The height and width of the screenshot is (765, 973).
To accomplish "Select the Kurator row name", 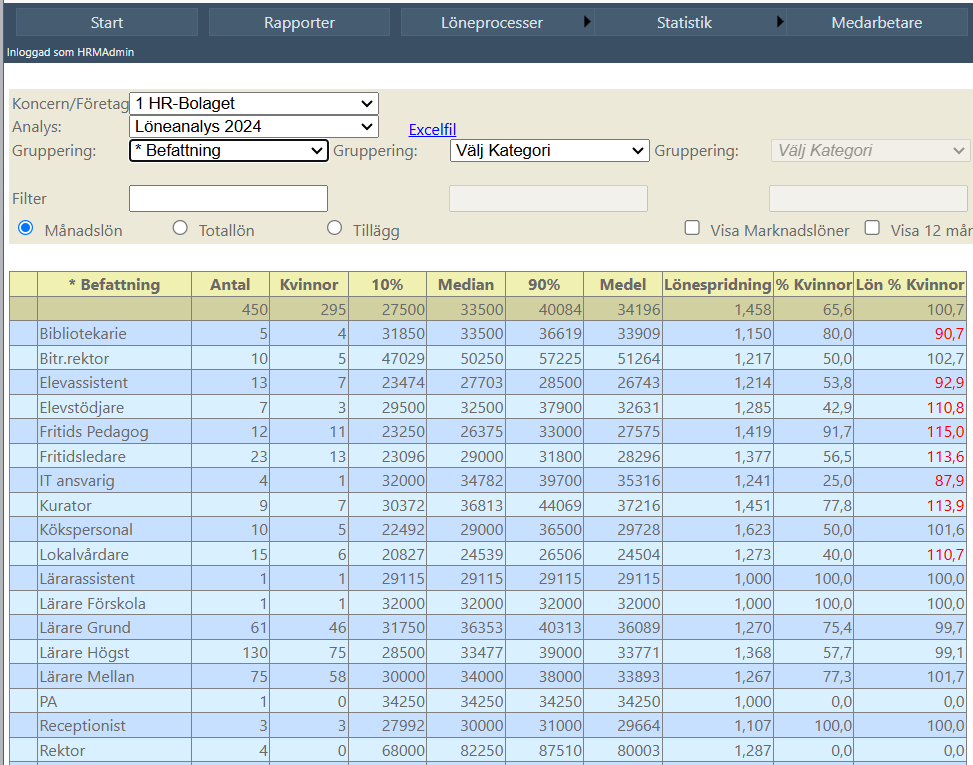I will [x=66, y=506].
